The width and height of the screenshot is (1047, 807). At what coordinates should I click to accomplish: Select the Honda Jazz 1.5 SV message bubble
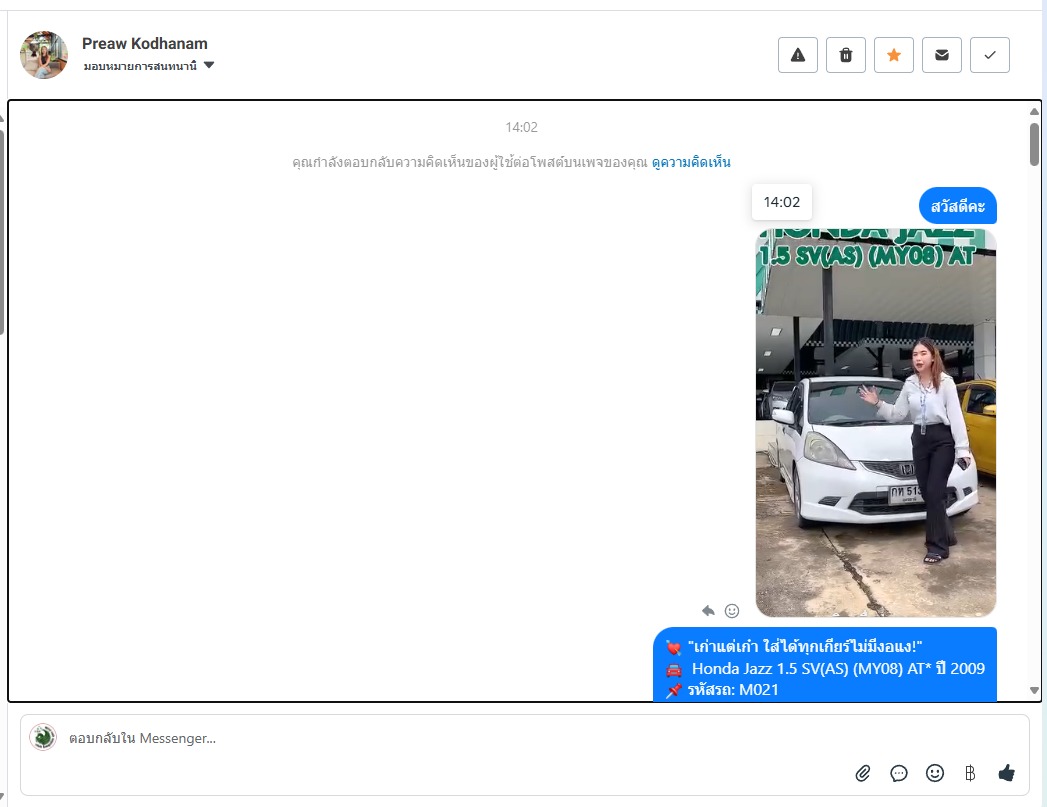click(825, 665)
